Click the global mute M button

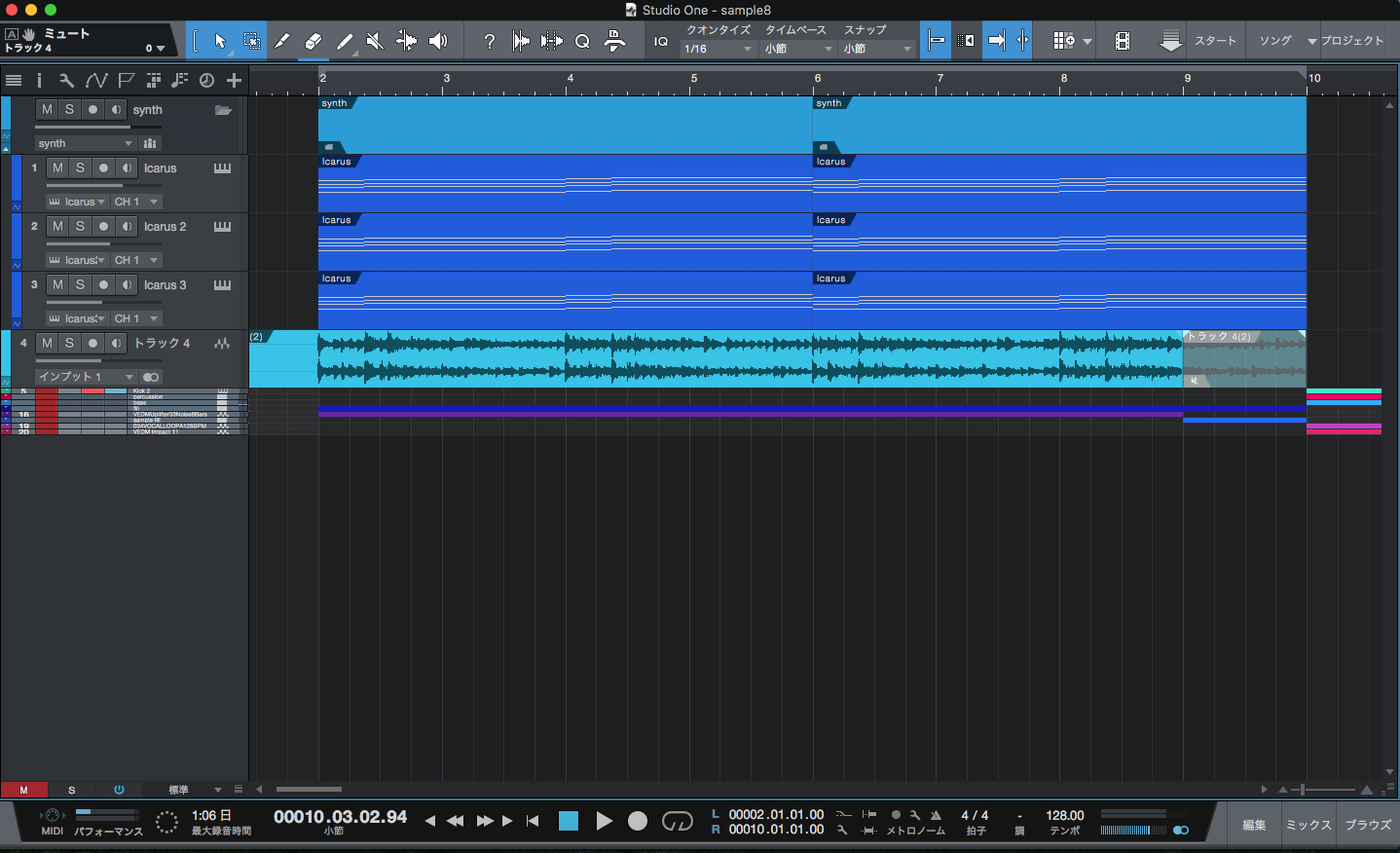(23, 790)
